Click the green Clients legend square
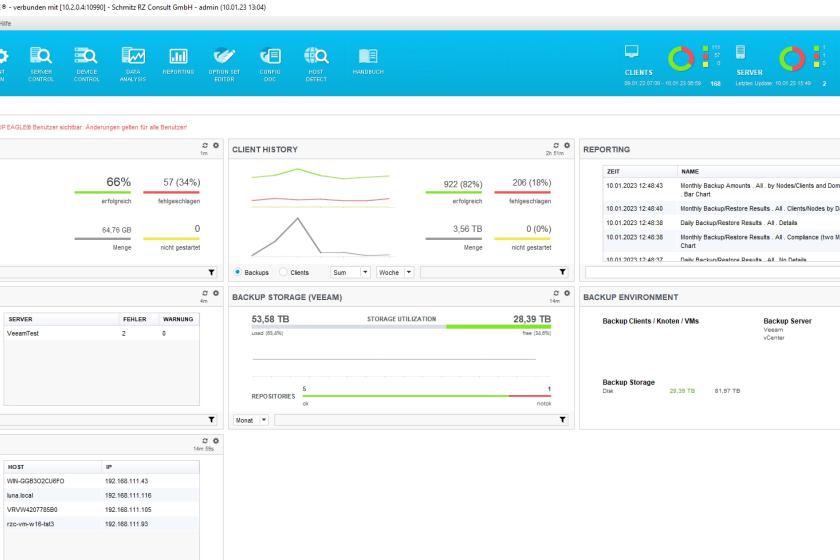Image resolution: width=840 pixels, height=560 pixels. point(706,49)
